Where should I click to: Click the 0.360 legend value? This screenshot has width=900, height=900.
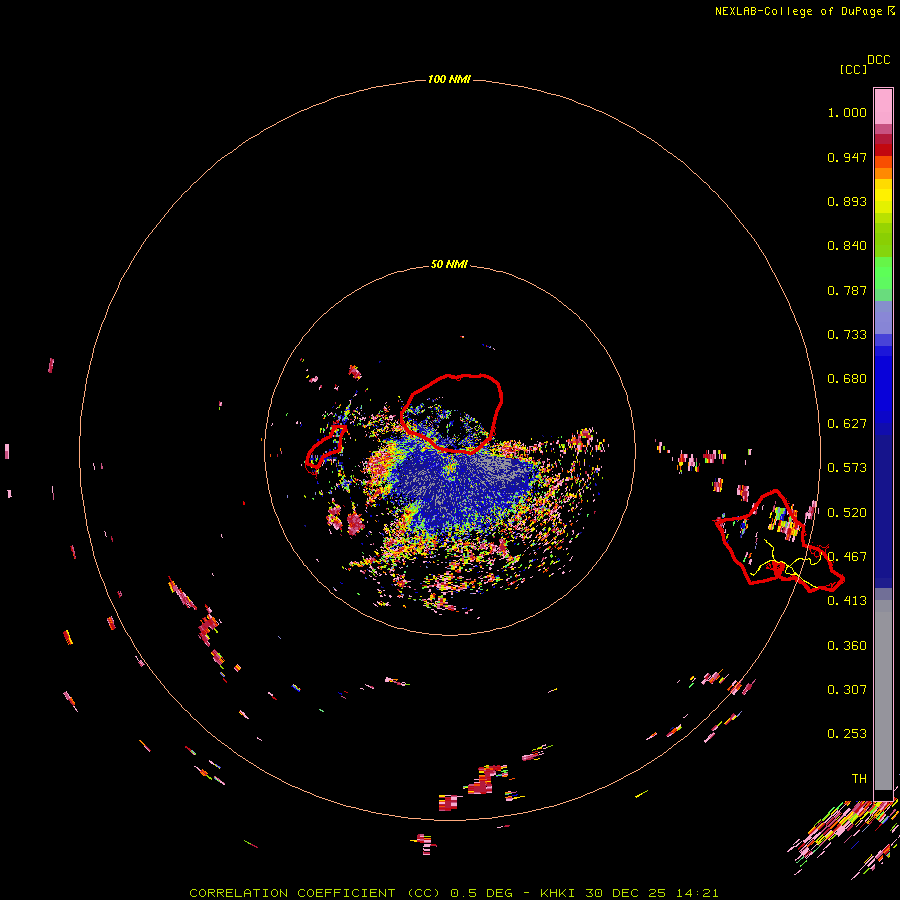click(847, 646)
